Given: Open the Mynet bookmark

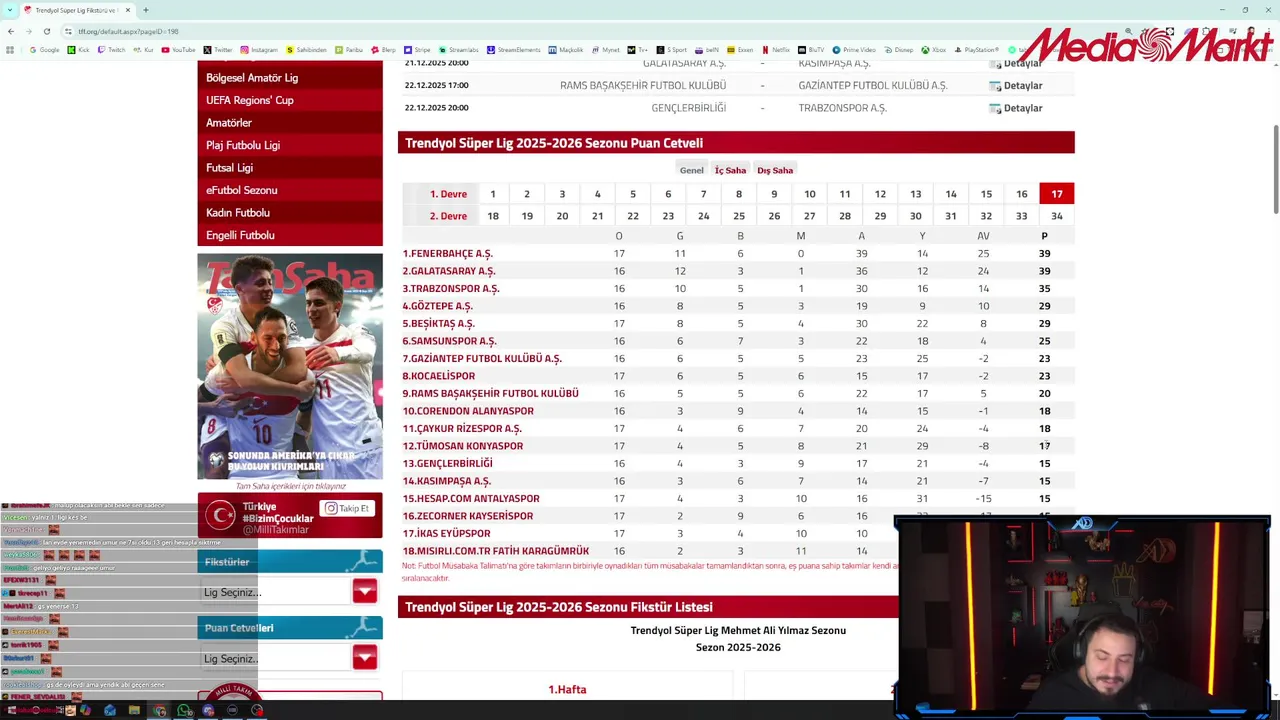Looking at the screenshot, I should pyautogui.click(x=606, y=49).
